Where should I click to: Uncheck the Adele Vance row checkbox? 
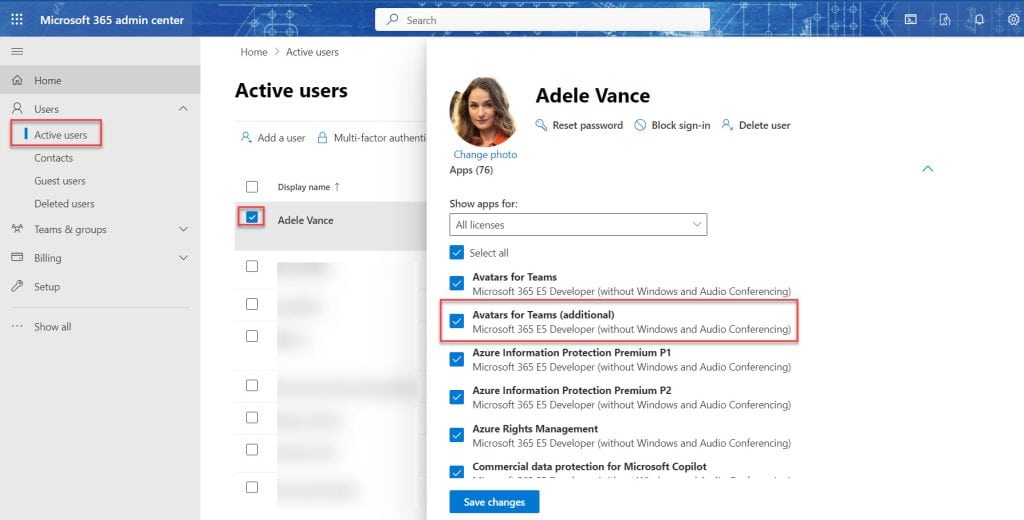point(252,217)
